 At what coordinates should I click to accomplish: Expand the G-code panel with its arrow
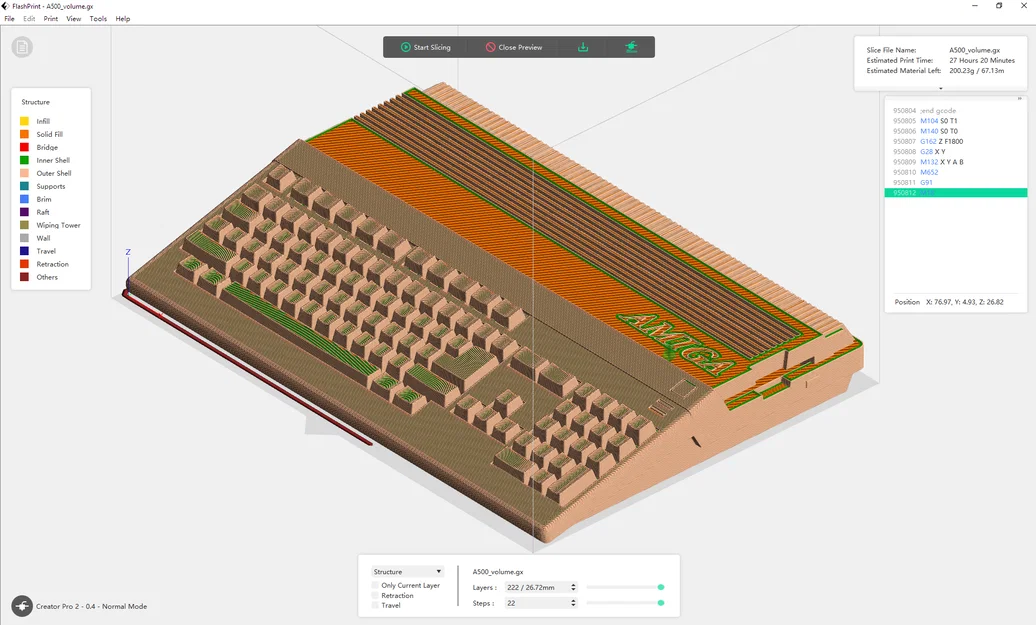[x=1020, y=97]
